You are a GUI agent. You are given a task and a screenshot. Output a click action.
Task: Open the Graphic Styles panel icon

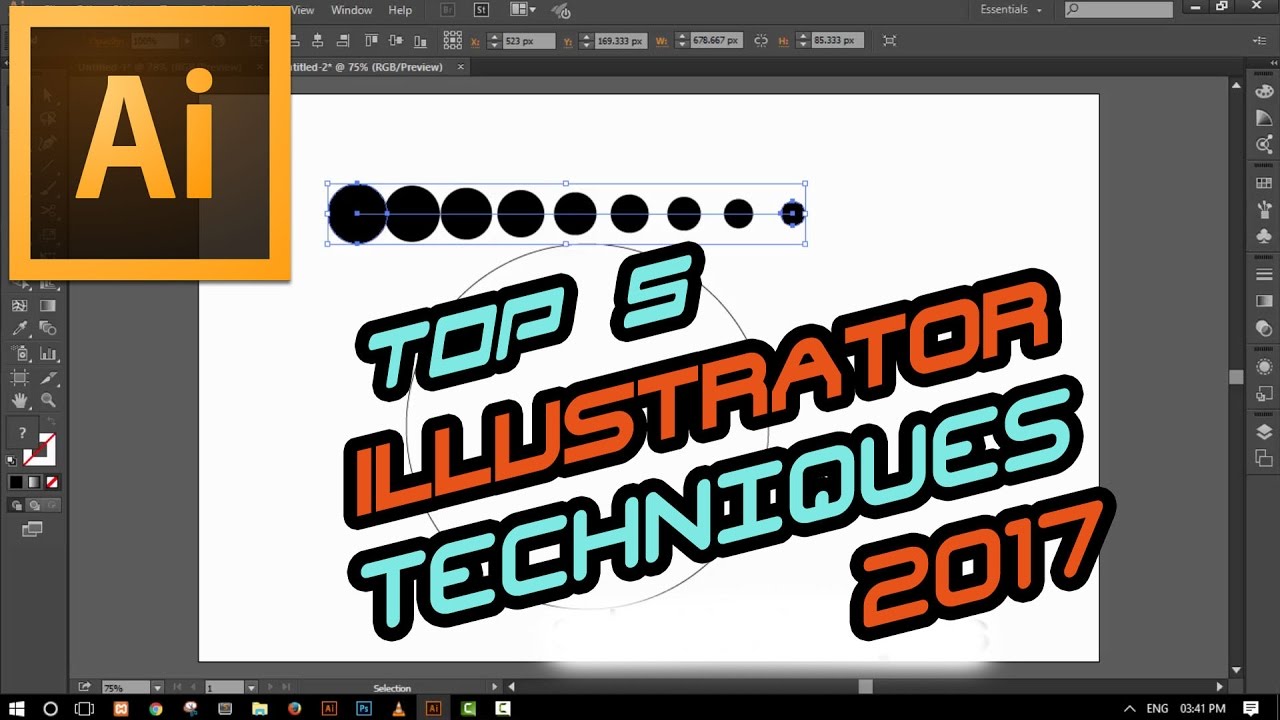tap(1264, 393)
